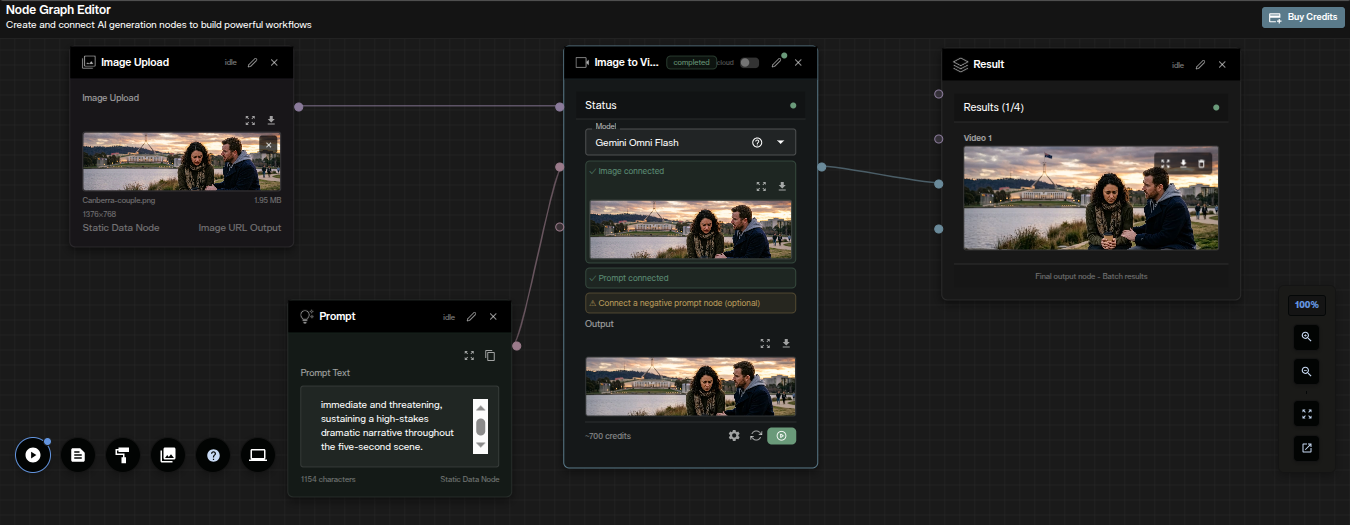Open the Output video thumbnail

click(690, 386)
